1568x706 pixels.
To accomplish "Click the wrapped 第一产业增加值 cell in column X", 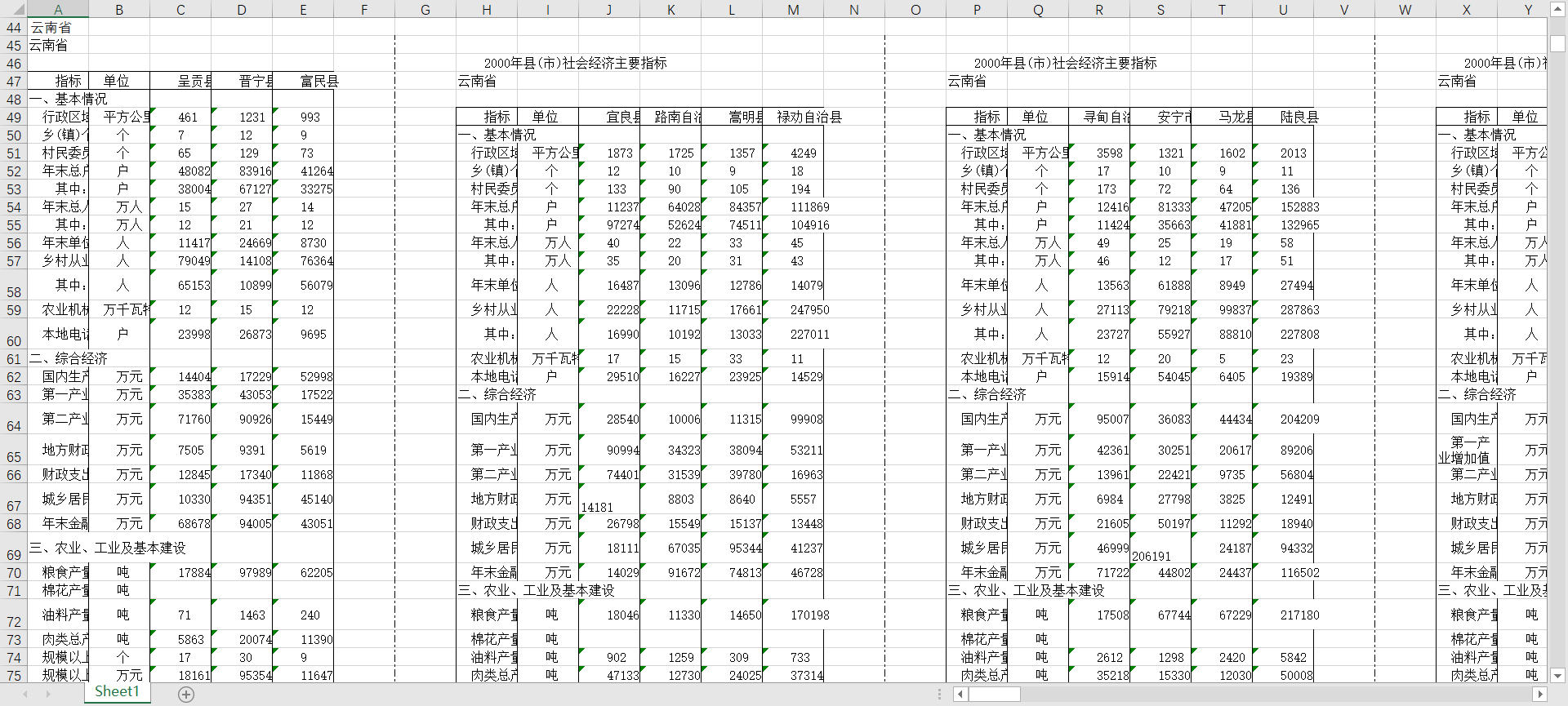I will click(x=1467, y=450).
